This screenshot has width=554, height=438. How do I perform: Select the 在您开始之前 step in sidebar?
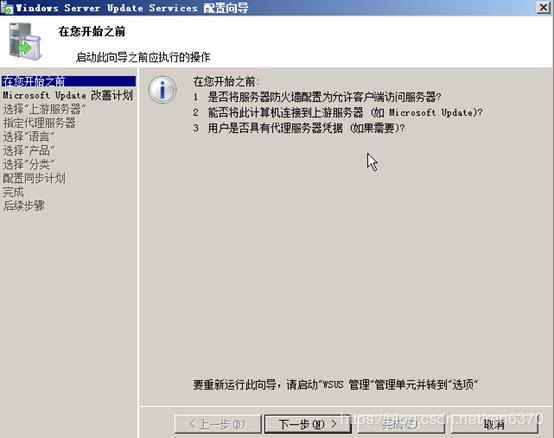[69, 81]
